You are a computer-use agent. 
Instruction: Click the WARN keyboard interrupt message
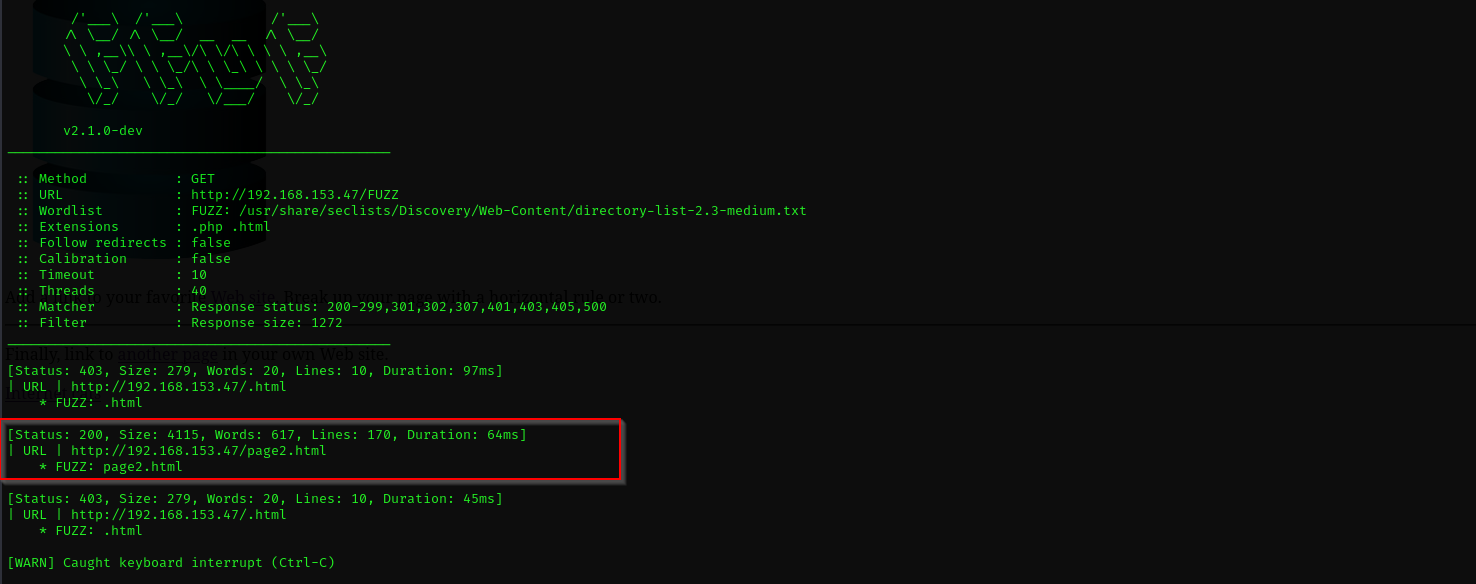[171, 563]
